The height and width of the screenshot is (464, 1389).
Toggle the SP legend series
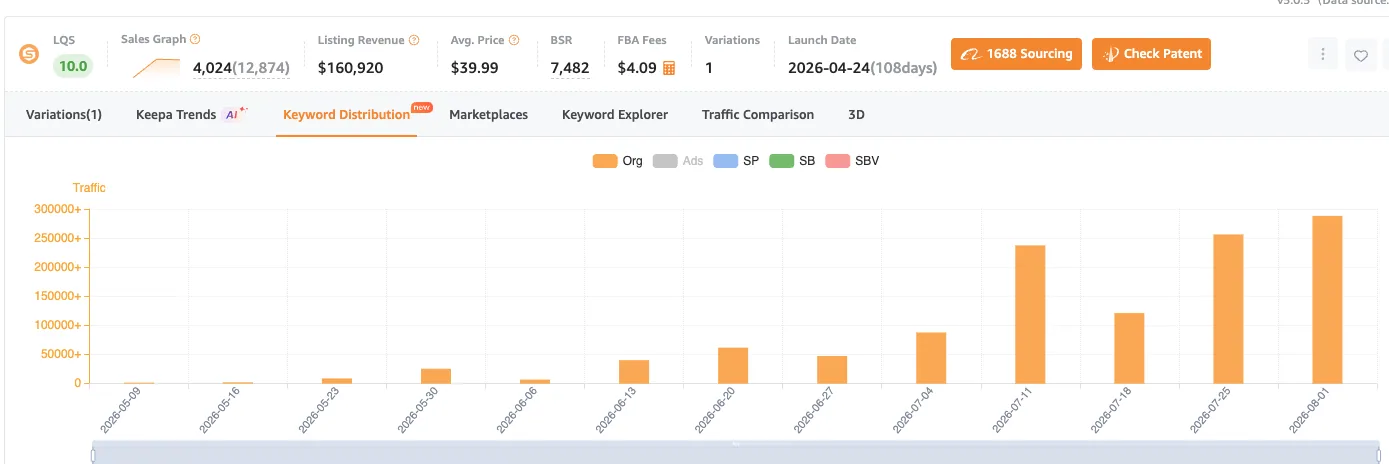[736, 160]
